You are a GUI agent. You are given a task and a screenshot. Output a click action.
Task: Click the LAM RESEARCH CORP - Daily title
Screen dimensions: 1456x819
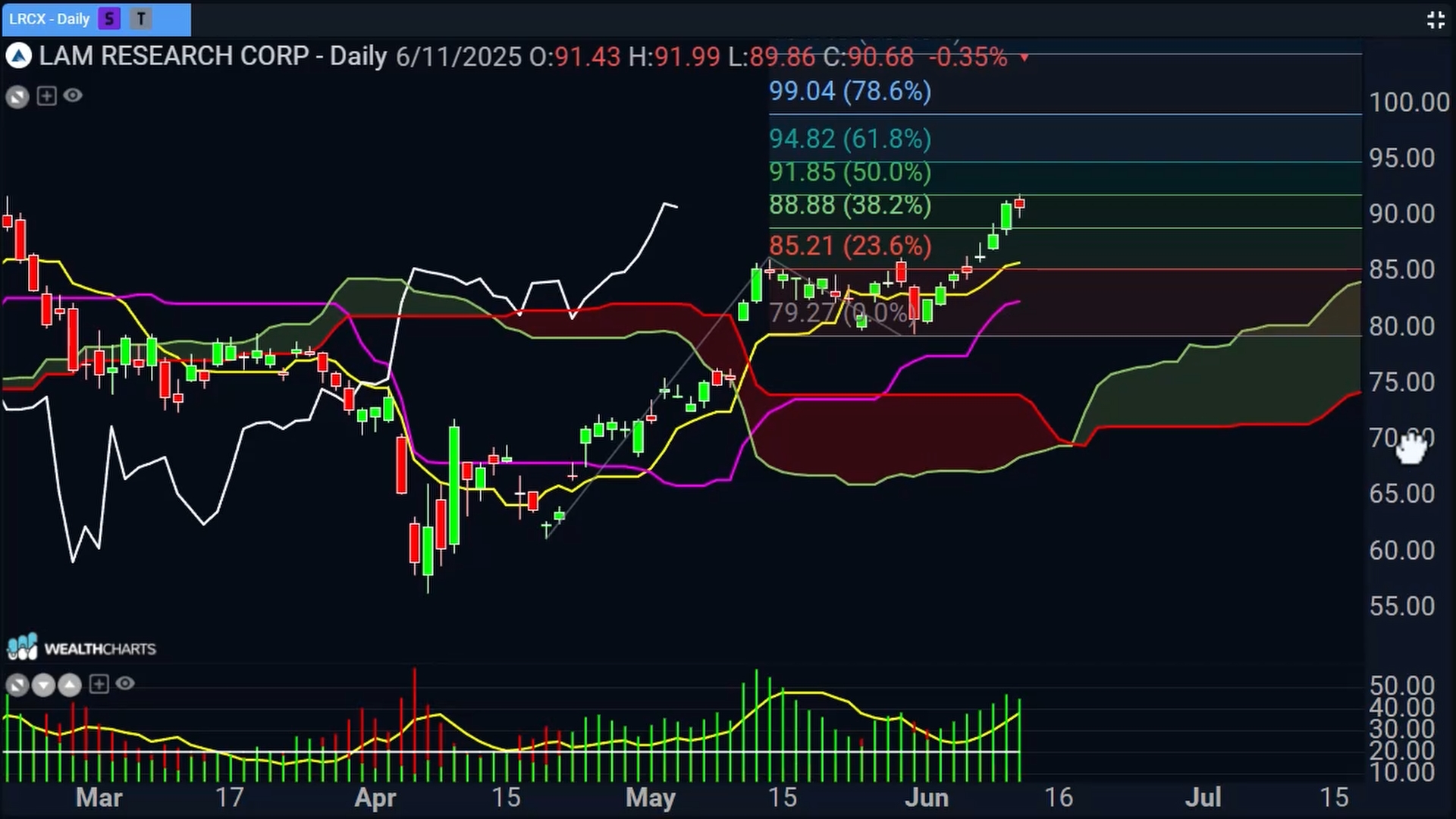pos(213,56)
